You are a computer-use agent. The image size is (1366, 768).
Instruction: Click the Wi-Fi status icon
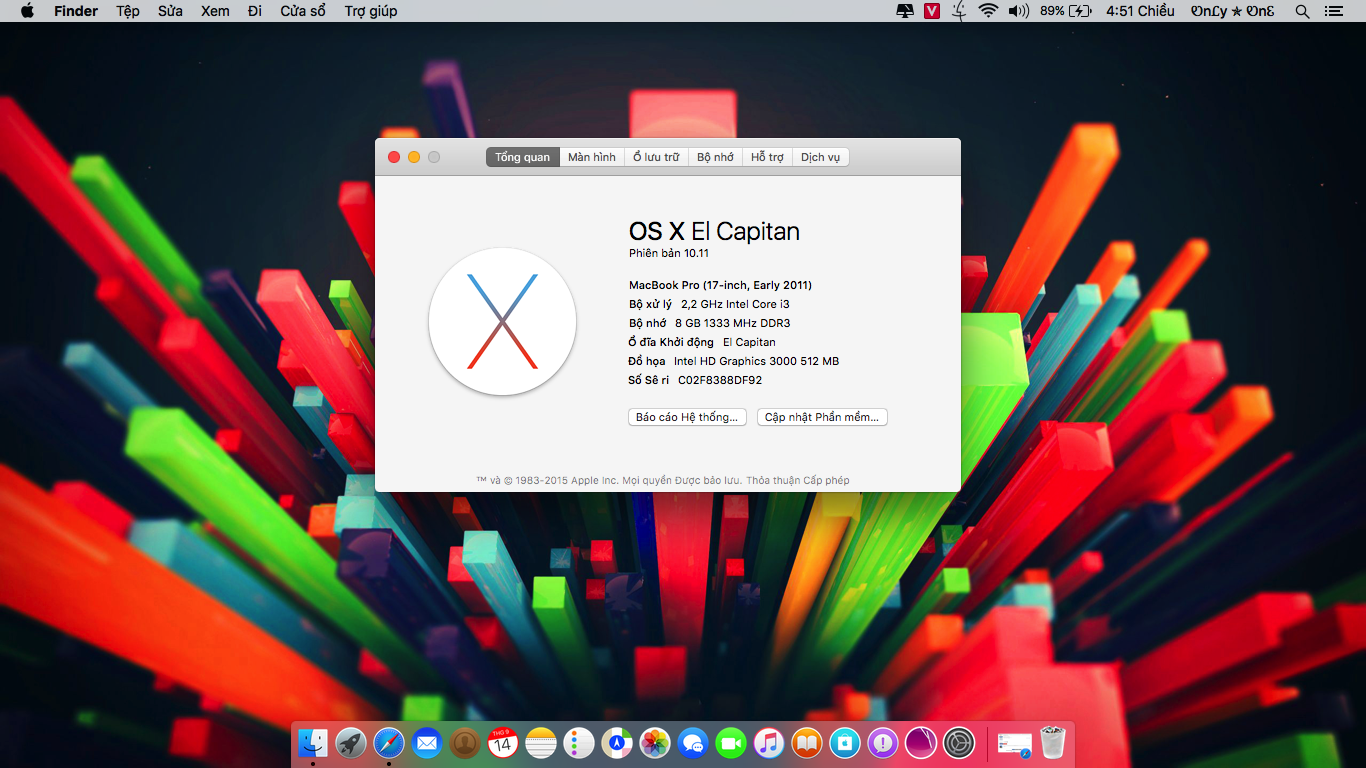(x=988, y=11)
